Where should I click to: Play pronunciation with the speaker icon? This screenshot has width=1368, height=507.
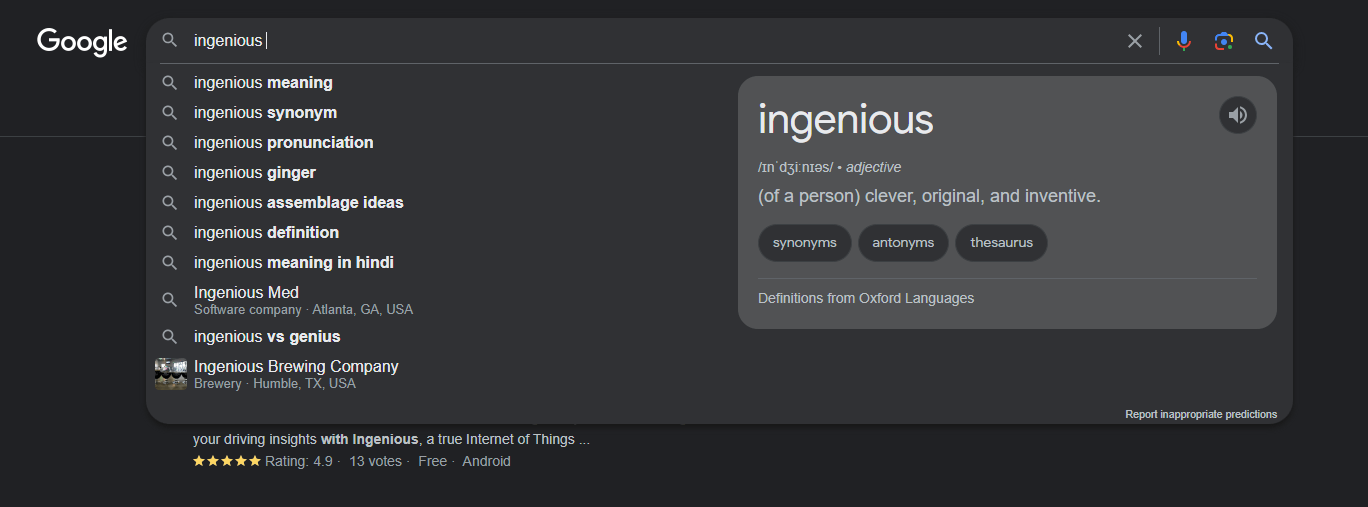point(1238,115)
